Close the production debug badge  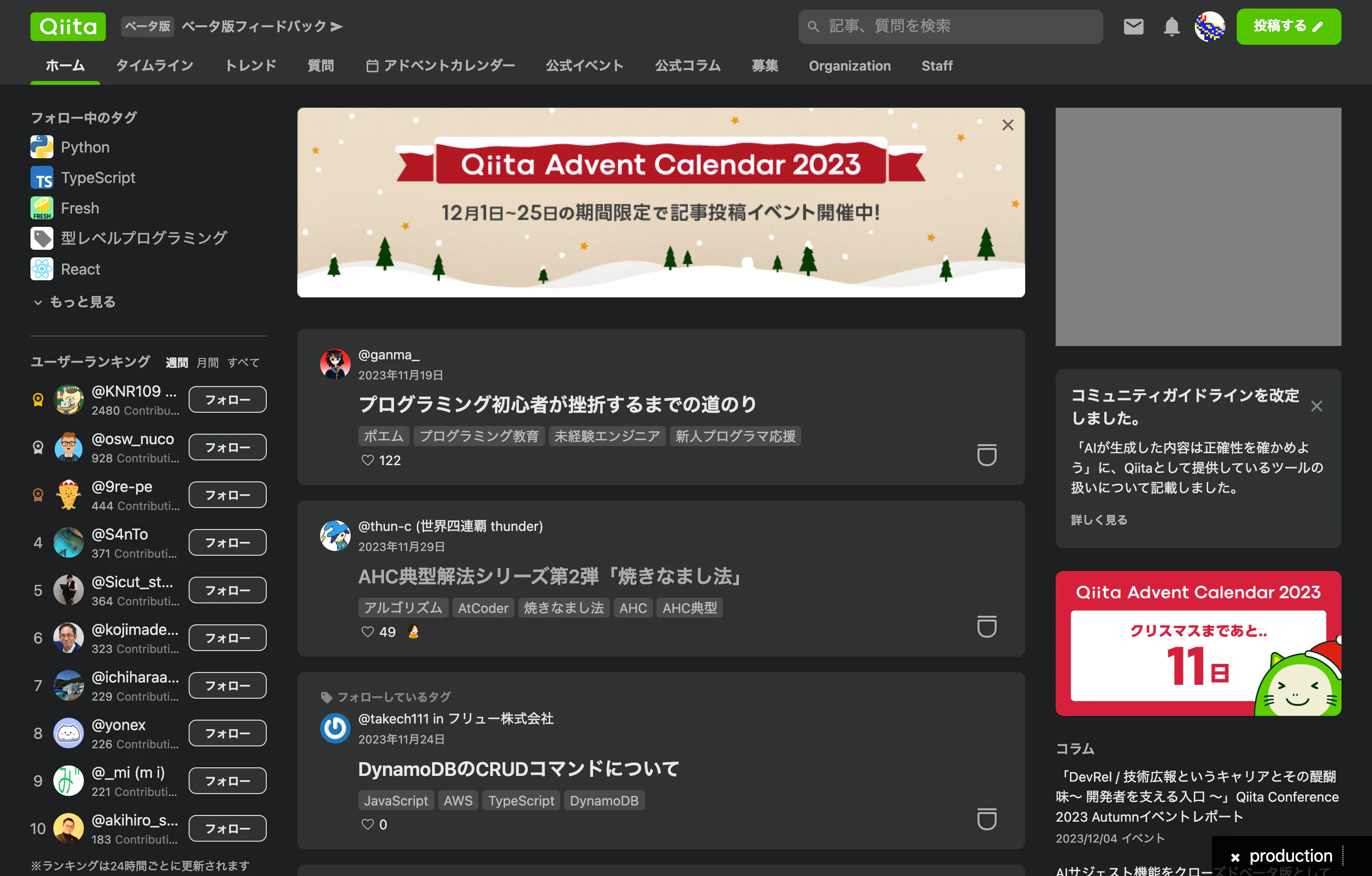click(1235, 857)
